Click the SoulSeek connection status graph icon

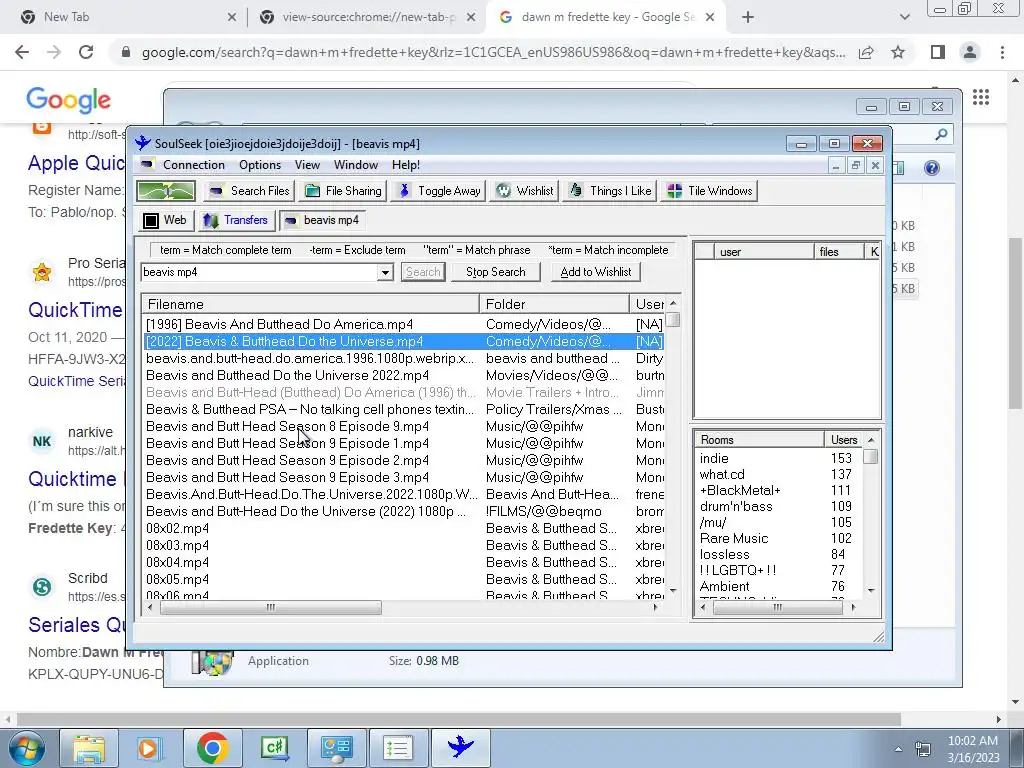click(x=166, y=191)
